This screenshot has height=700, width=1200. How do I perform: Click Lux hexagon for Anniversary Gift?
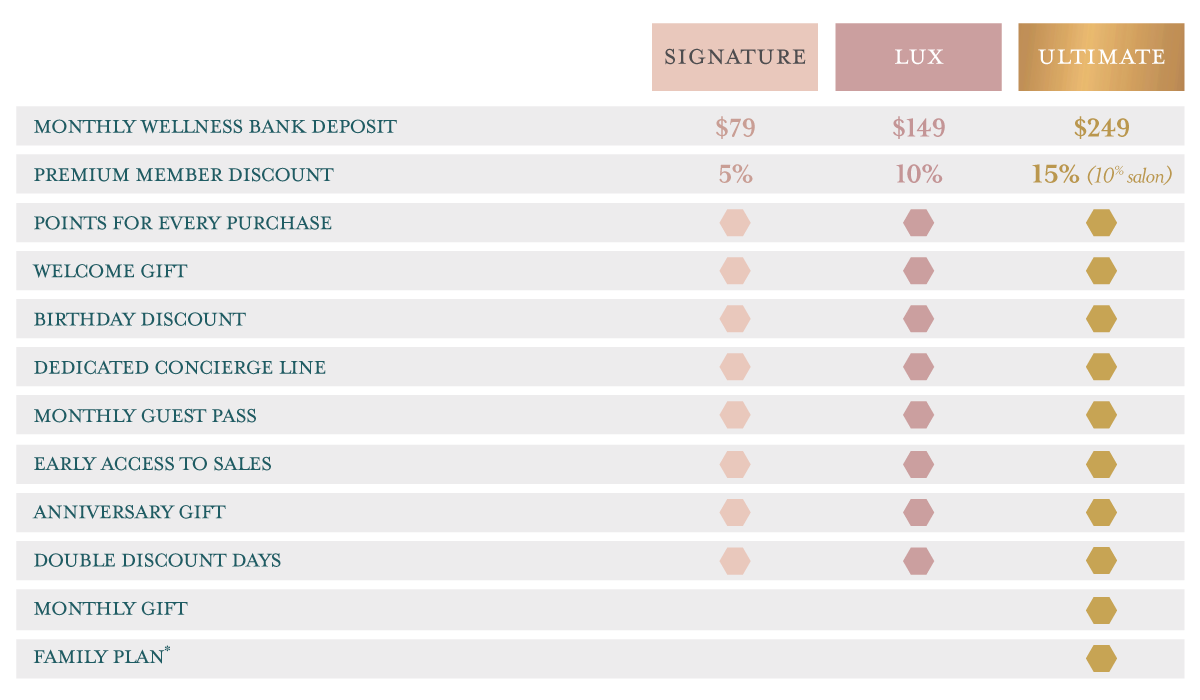point(918,512)
